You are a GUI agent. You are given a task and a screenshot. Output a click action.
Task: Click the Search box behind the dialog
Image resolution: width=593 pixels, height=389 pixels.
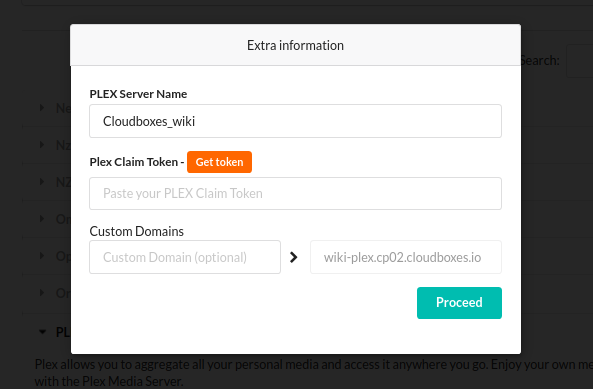coord(579,61)
